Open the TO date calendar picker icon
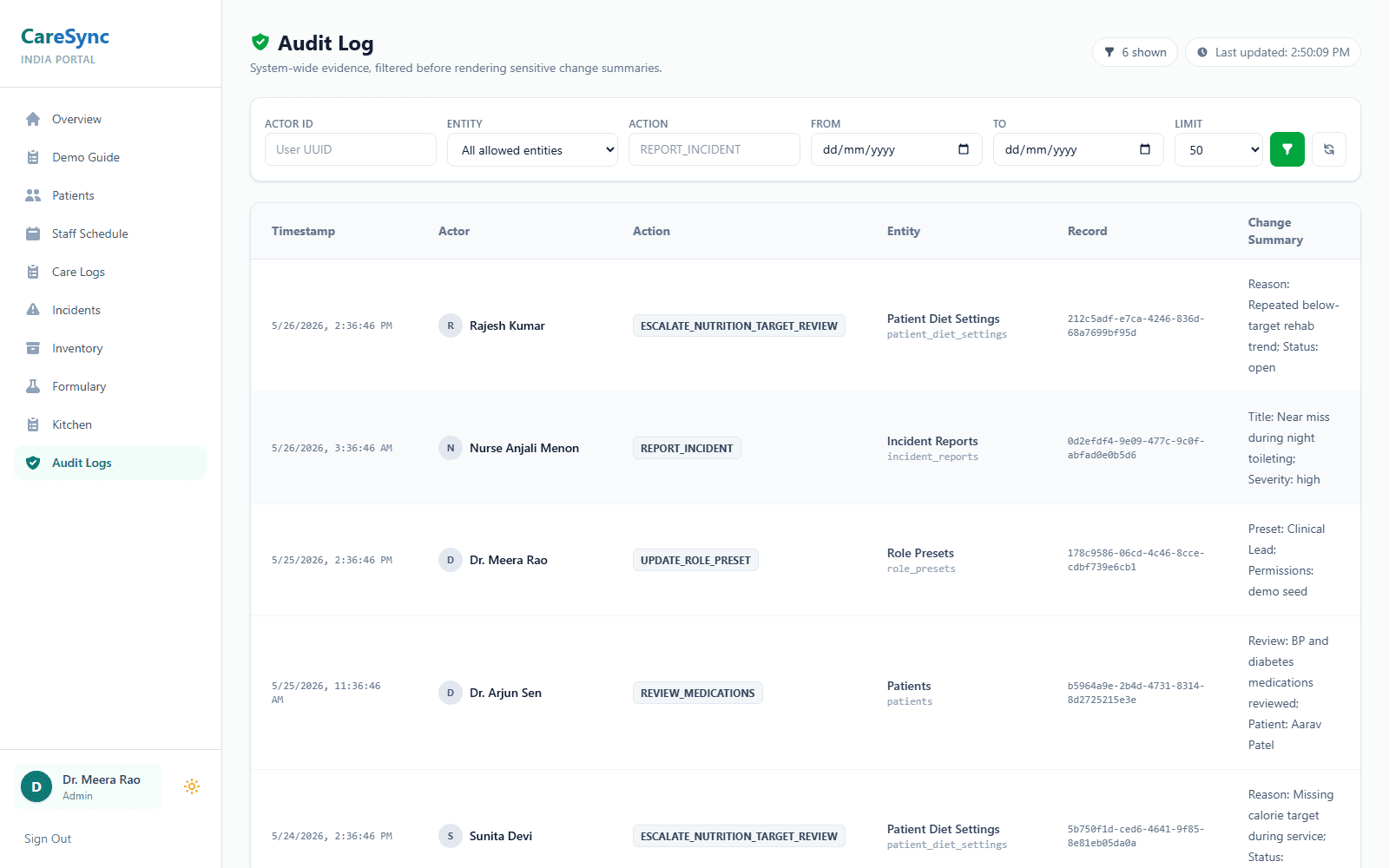The image size is (1389, 868). (x=1145, y=149)
